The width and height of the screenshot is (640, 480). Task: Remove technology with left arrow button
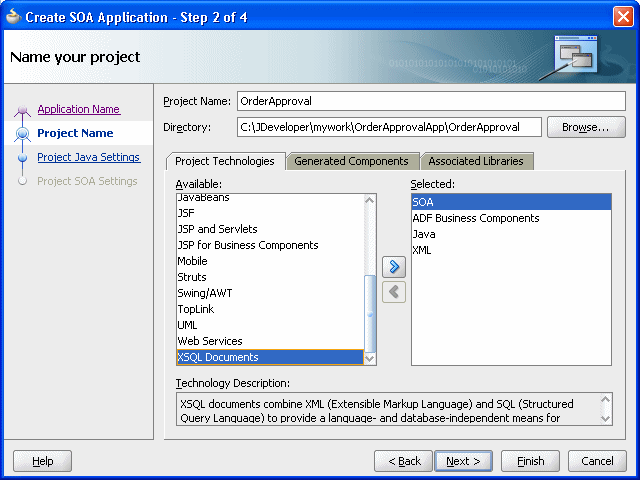[394, 292]
